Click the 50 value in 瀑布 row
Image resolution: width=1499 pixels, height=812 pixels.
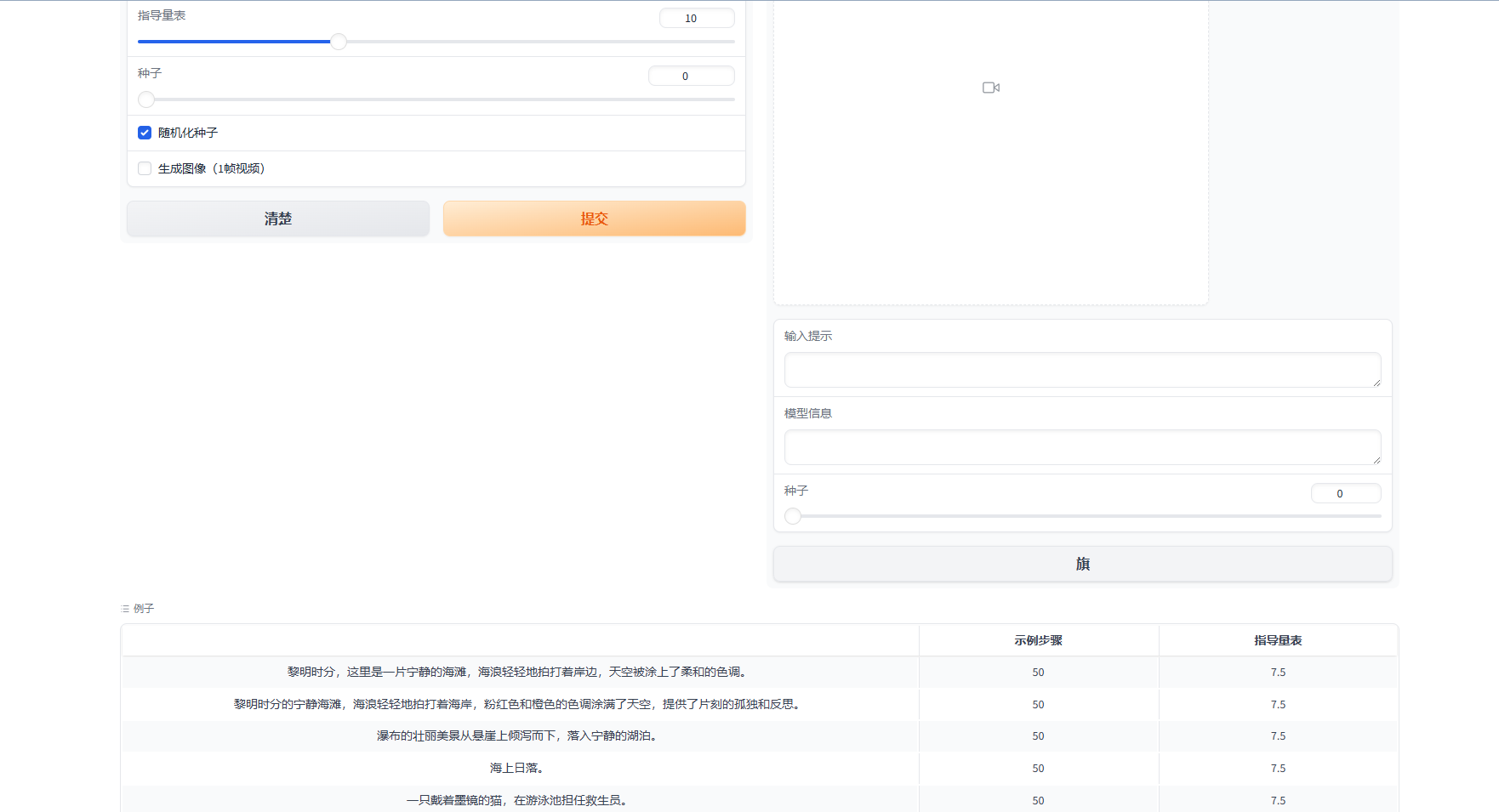click(x=1038, y=736)
